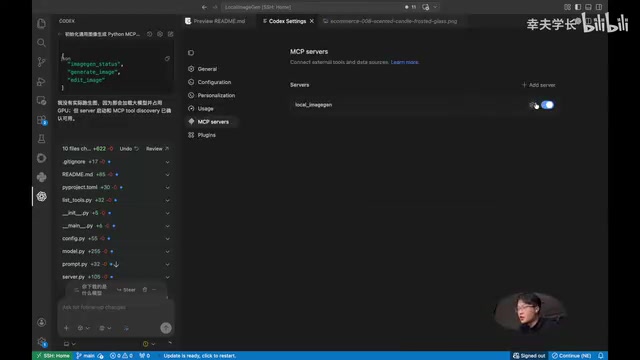Open SSH: Home remote indicator

click(53, 356)
